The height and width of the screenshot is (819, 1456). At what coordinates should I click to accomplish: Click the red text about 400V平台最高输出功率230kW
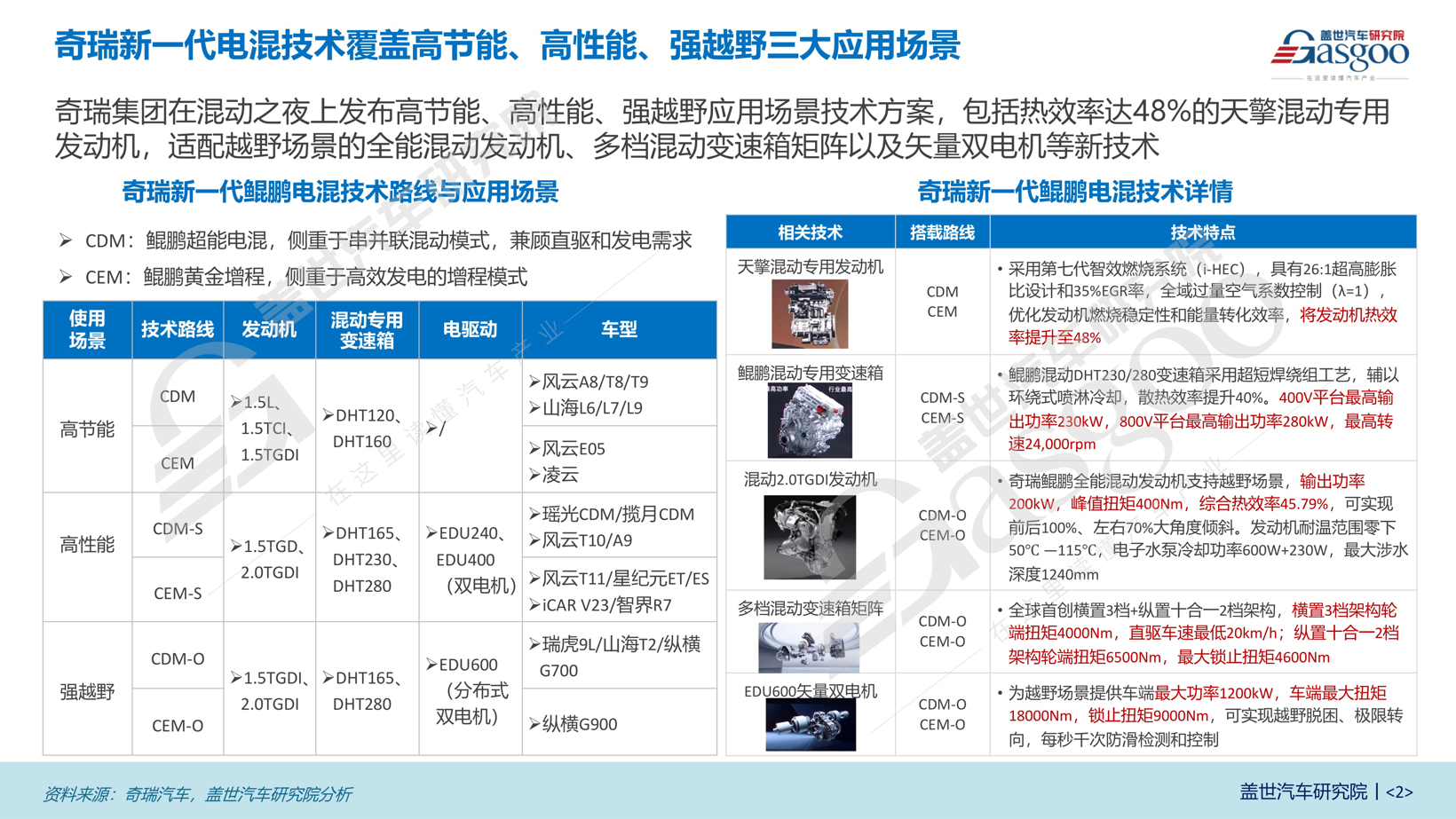1201,421
